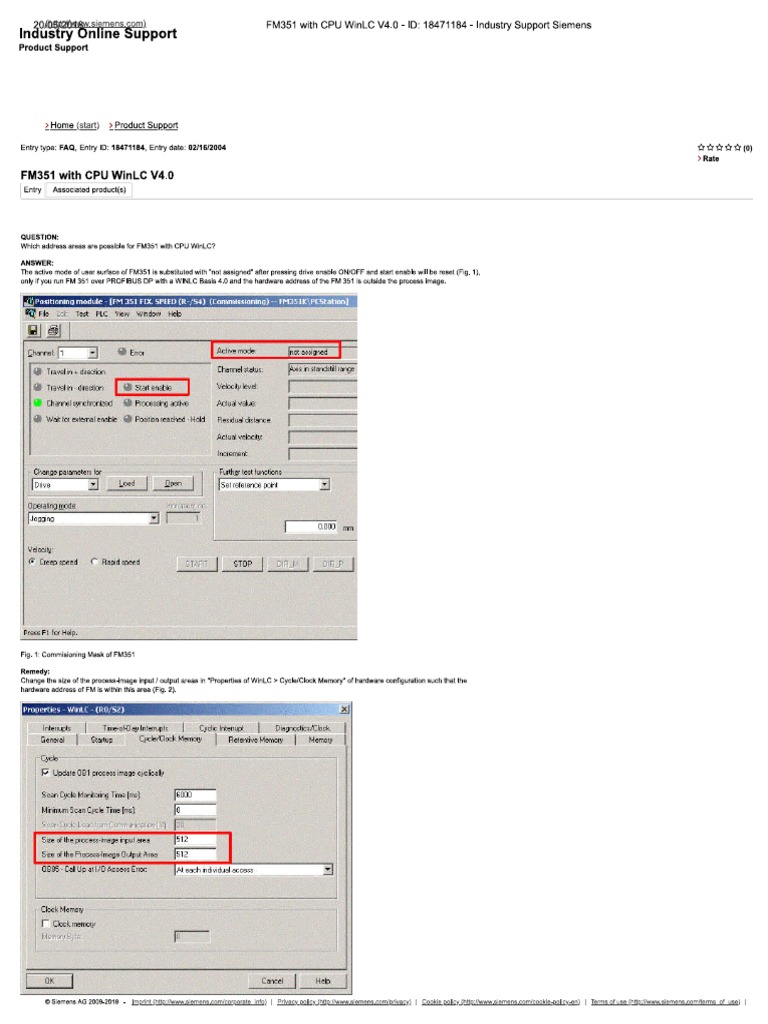Click the STOP button

(242, 564)
